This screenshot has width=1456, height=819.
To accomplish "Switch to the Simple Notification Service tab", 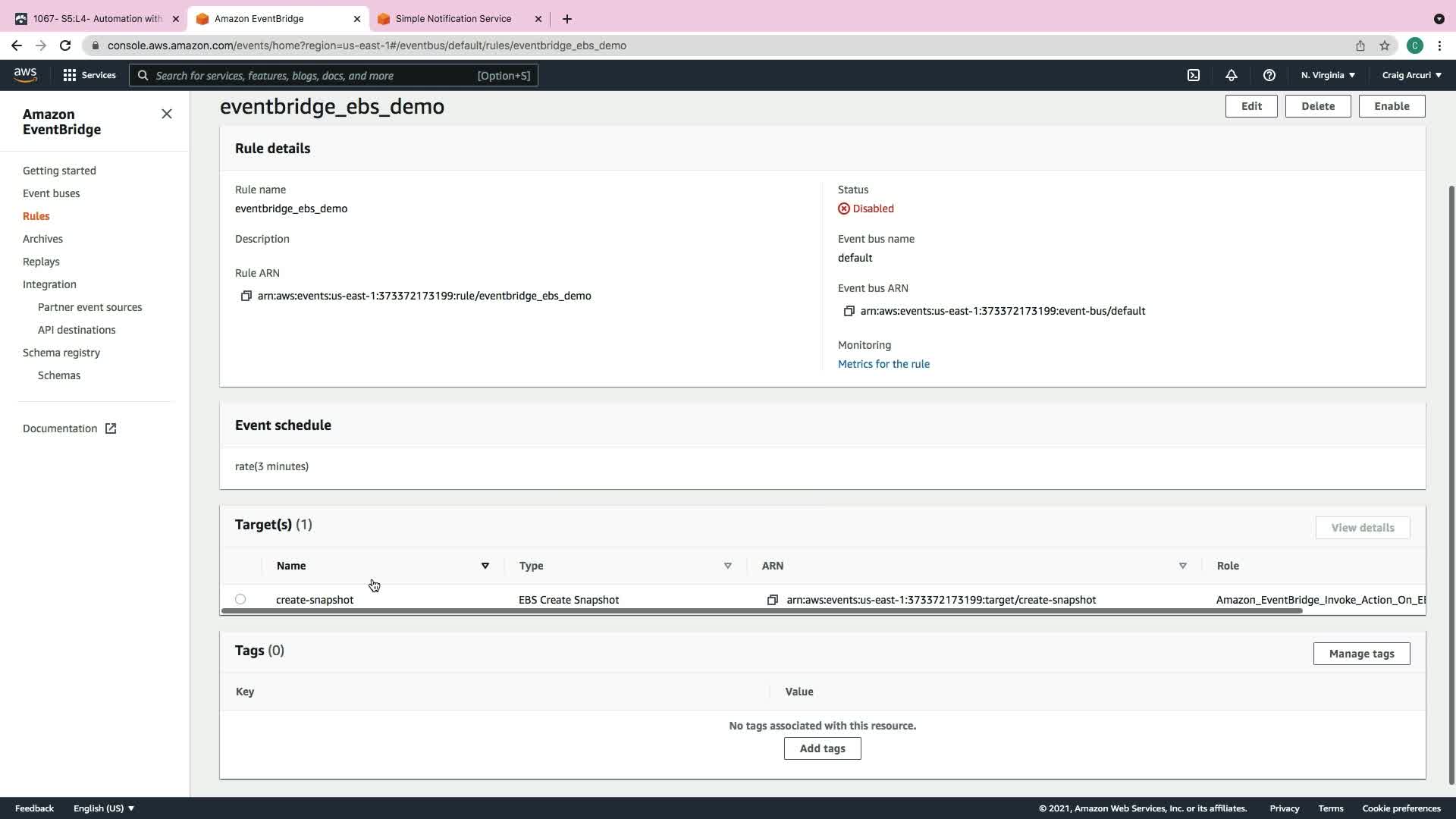I will [453, 18].
